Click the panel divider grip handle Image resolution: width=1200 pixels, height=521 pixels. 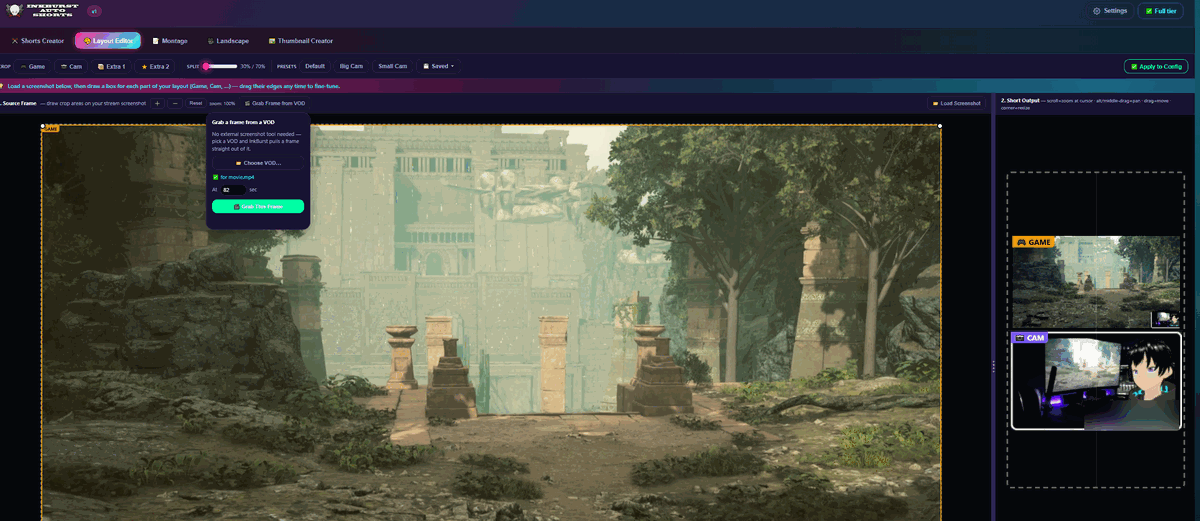coord(993,368)
